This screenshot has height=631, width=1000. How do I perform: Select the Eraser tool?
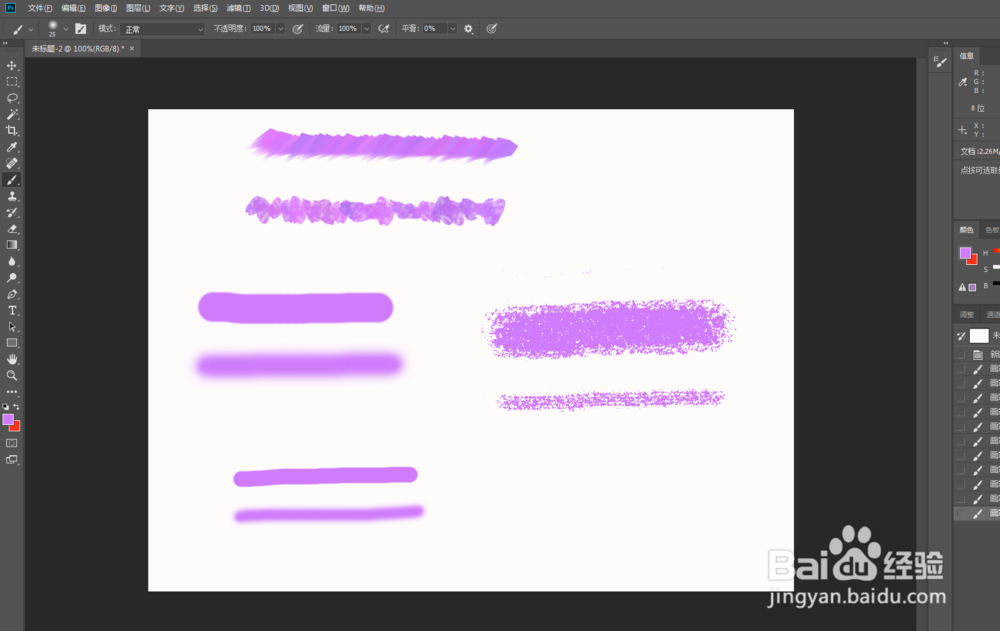12,229
